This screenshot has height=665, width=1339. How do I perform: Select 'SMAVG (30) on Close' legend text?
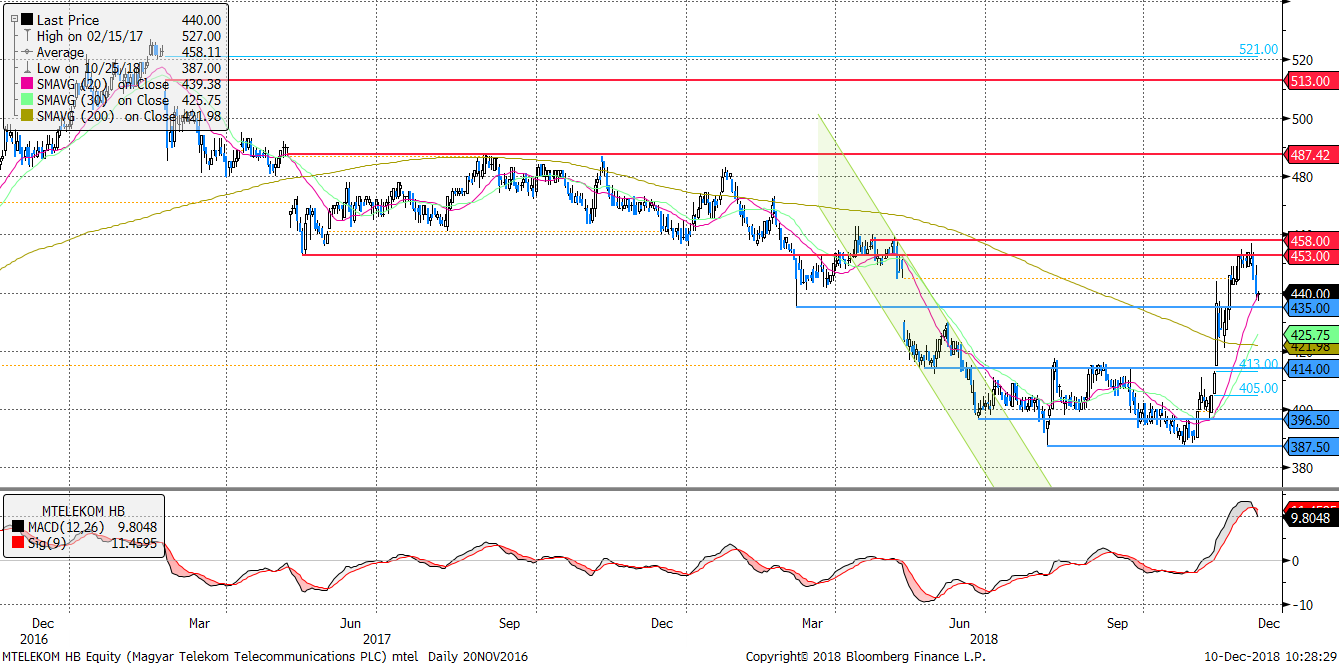pyautogui.click(x=102, y=100)
